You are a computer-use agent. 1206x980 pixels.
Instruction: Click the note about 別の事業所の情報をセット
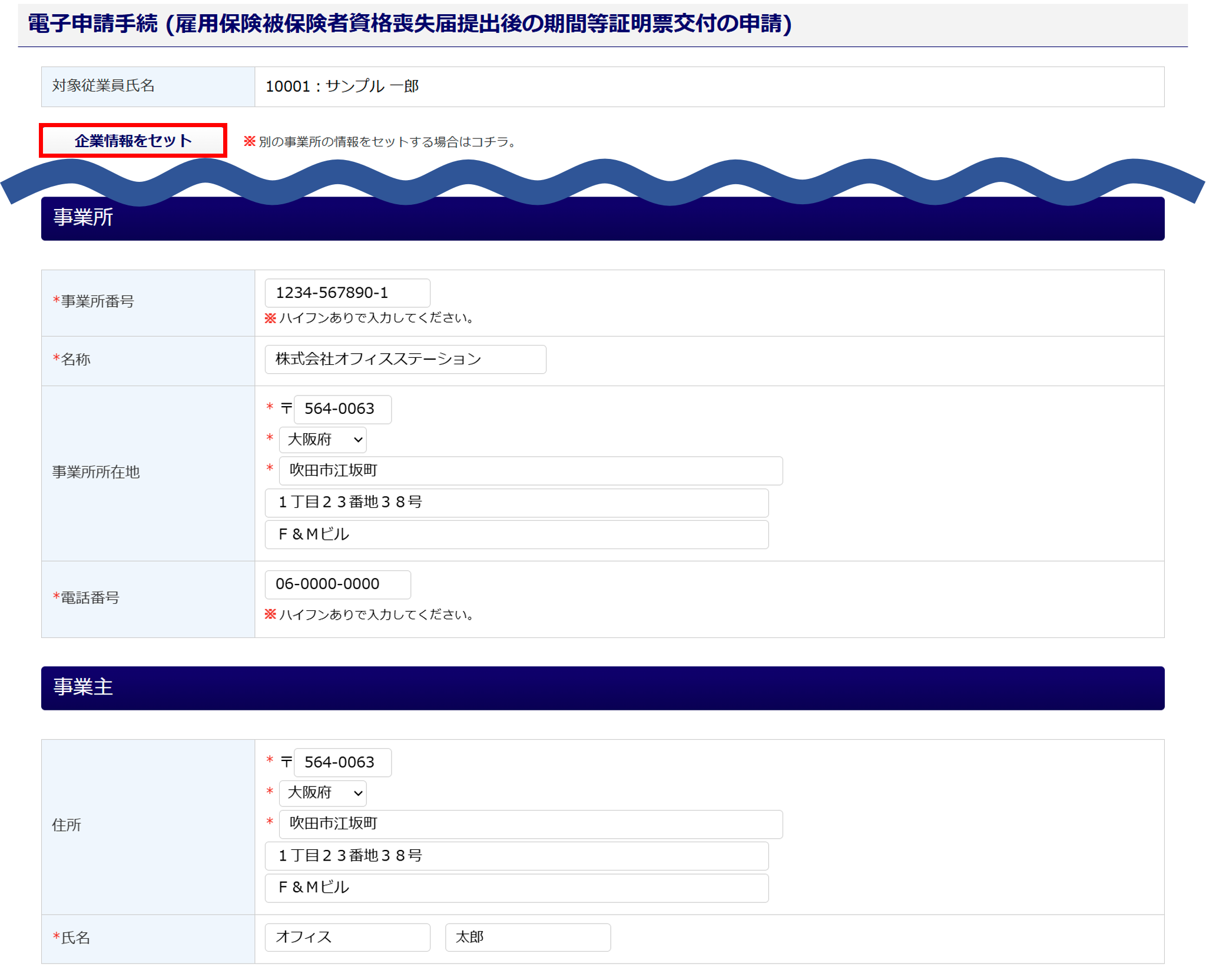(381, 142)
